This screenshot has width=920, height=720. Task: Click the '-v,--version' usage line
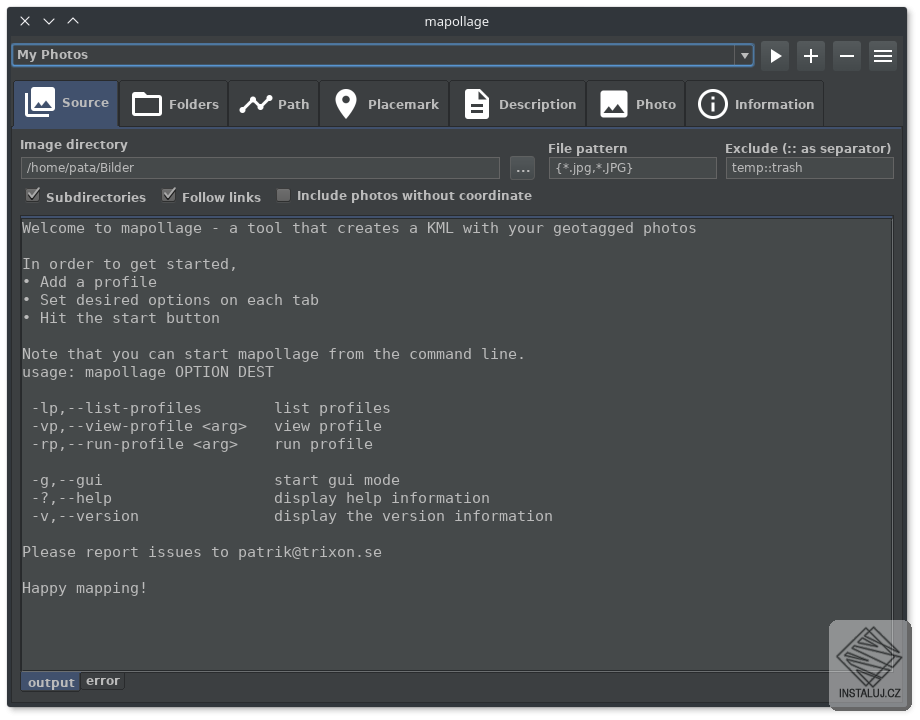(292, 516)
